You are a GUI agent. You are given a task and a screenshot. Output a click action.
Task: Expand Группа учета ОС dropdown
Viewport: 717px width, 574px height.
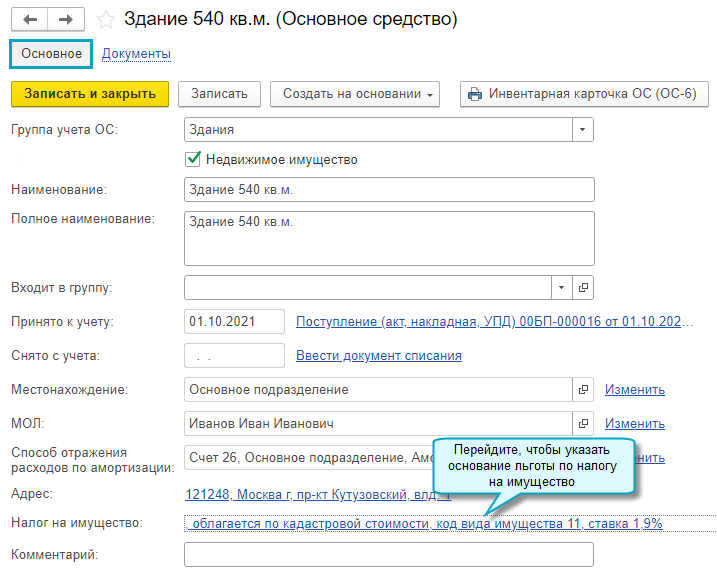pos(583,130)
